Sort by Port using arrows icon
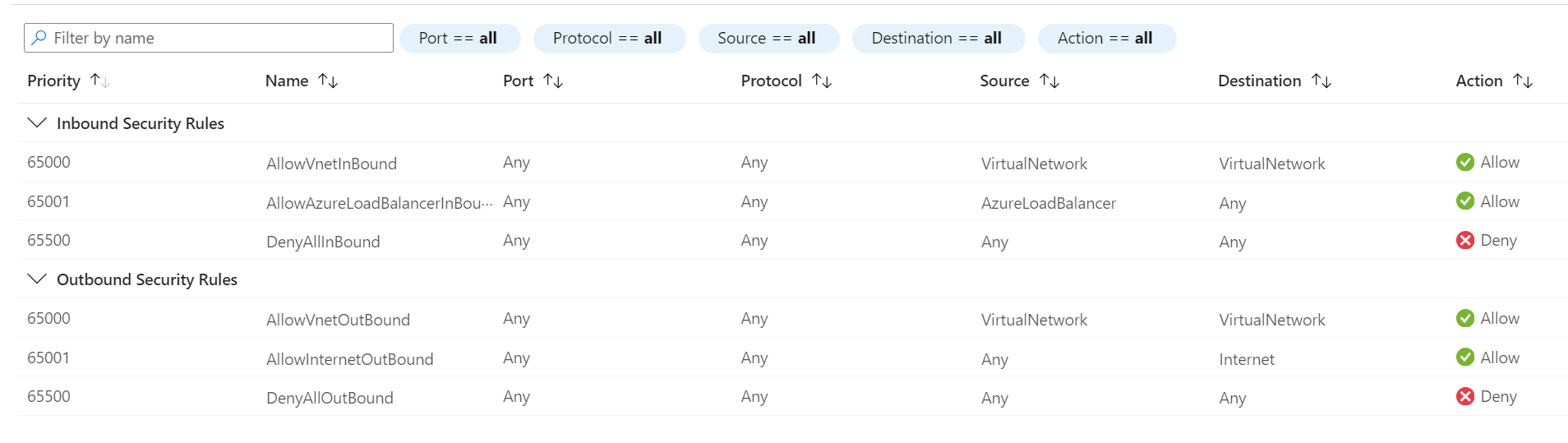 553,81
